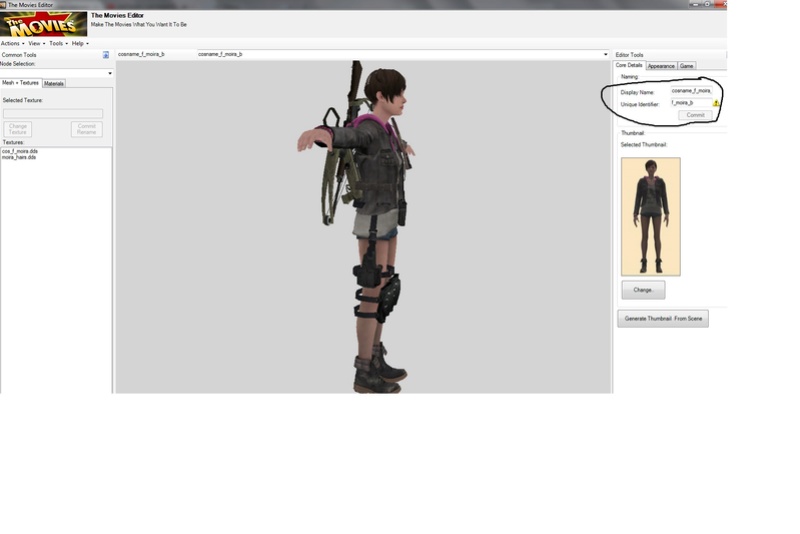
Task: Click the Editor Tools panel header
Action: 630,55
